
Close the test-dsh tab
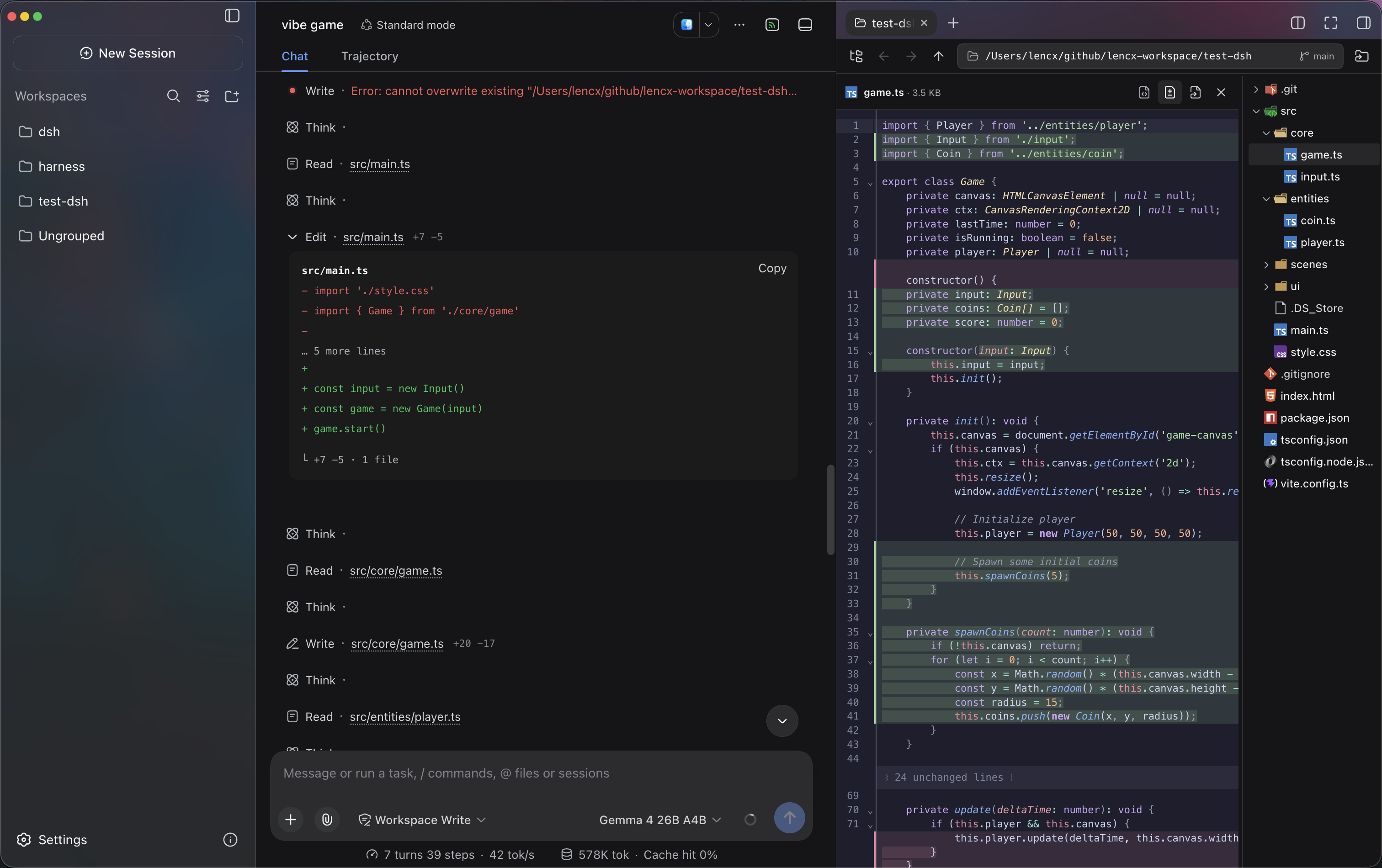(924, 23)
